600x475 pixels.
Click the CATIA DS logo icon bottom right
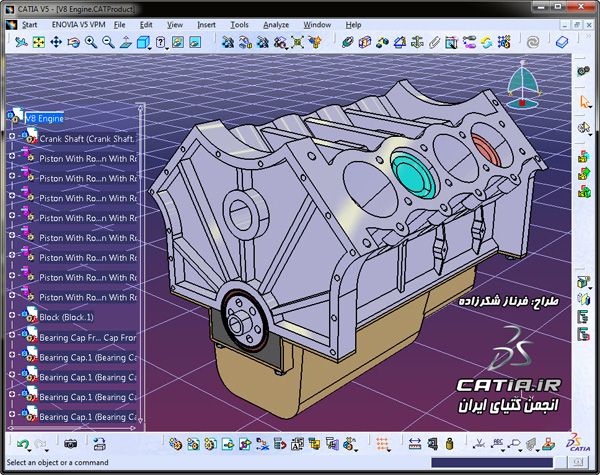click(x=578, y=442)
